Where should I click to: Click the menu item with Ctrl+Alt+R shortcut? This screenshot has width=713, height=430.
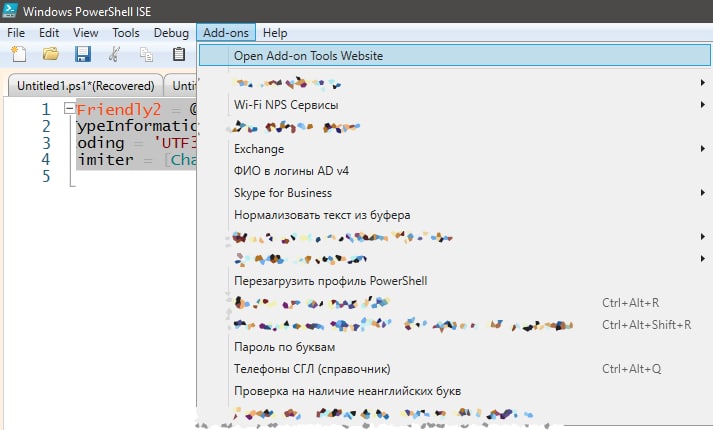(x=455, y=303)
